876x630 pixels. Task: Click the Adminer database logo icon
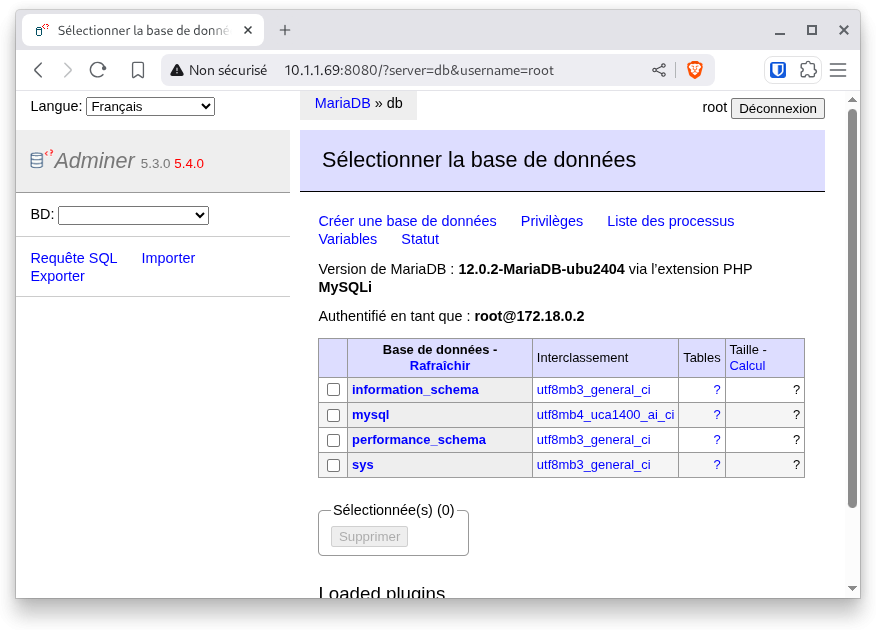click(x=41, y=159)
